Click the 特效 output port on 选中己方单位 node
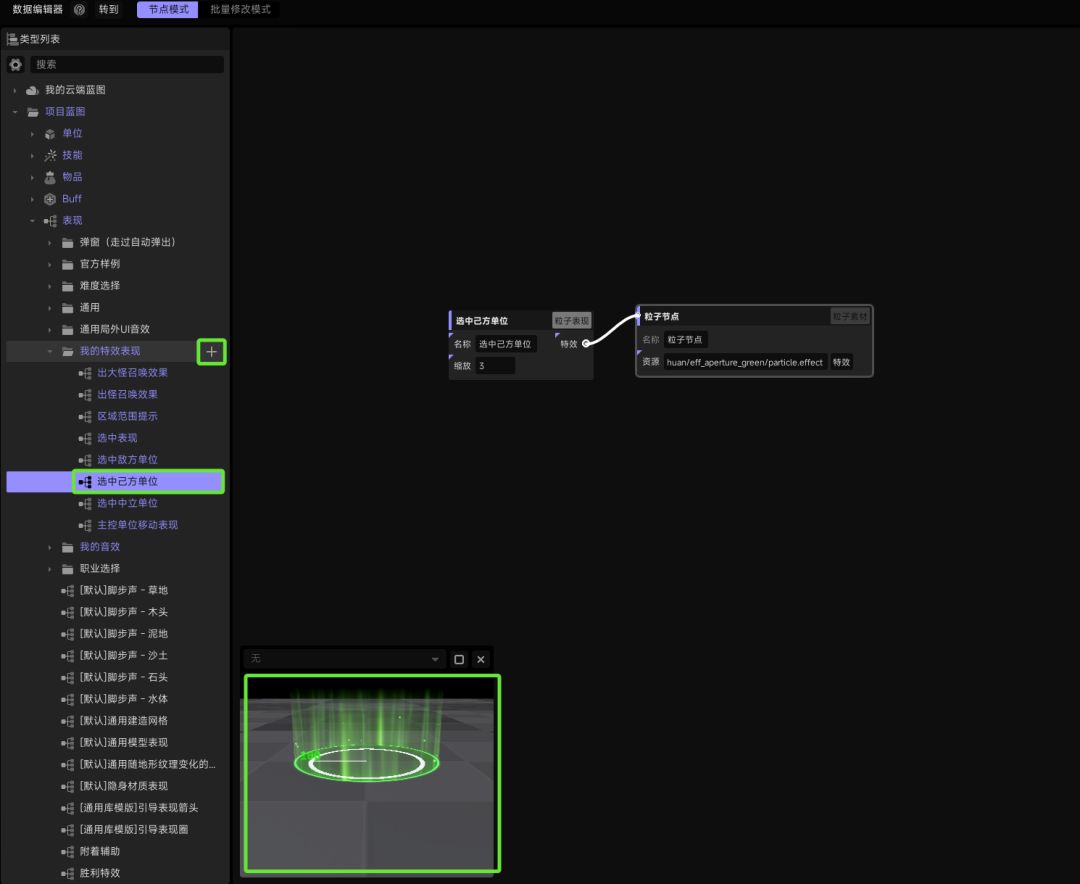 [585, 343]
